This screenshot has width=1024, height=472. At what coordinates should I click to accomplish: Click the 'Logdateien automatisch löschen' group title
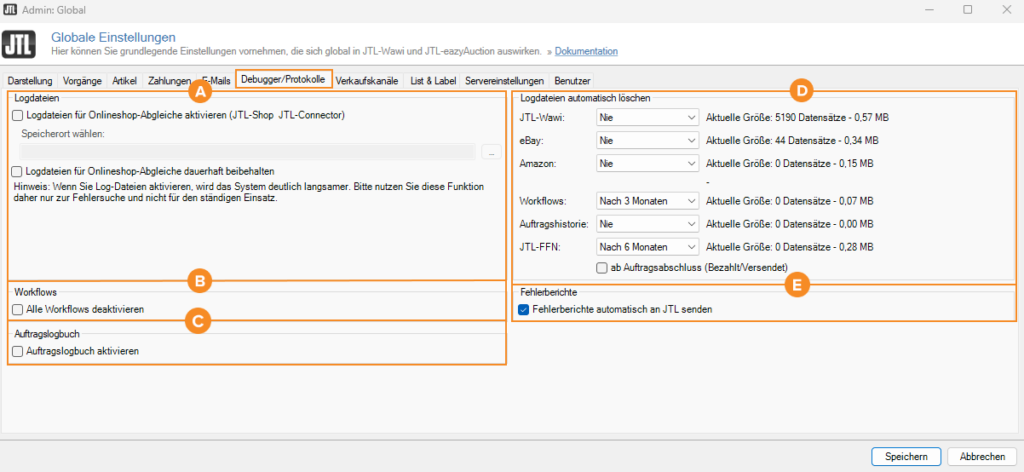point(584,98)
